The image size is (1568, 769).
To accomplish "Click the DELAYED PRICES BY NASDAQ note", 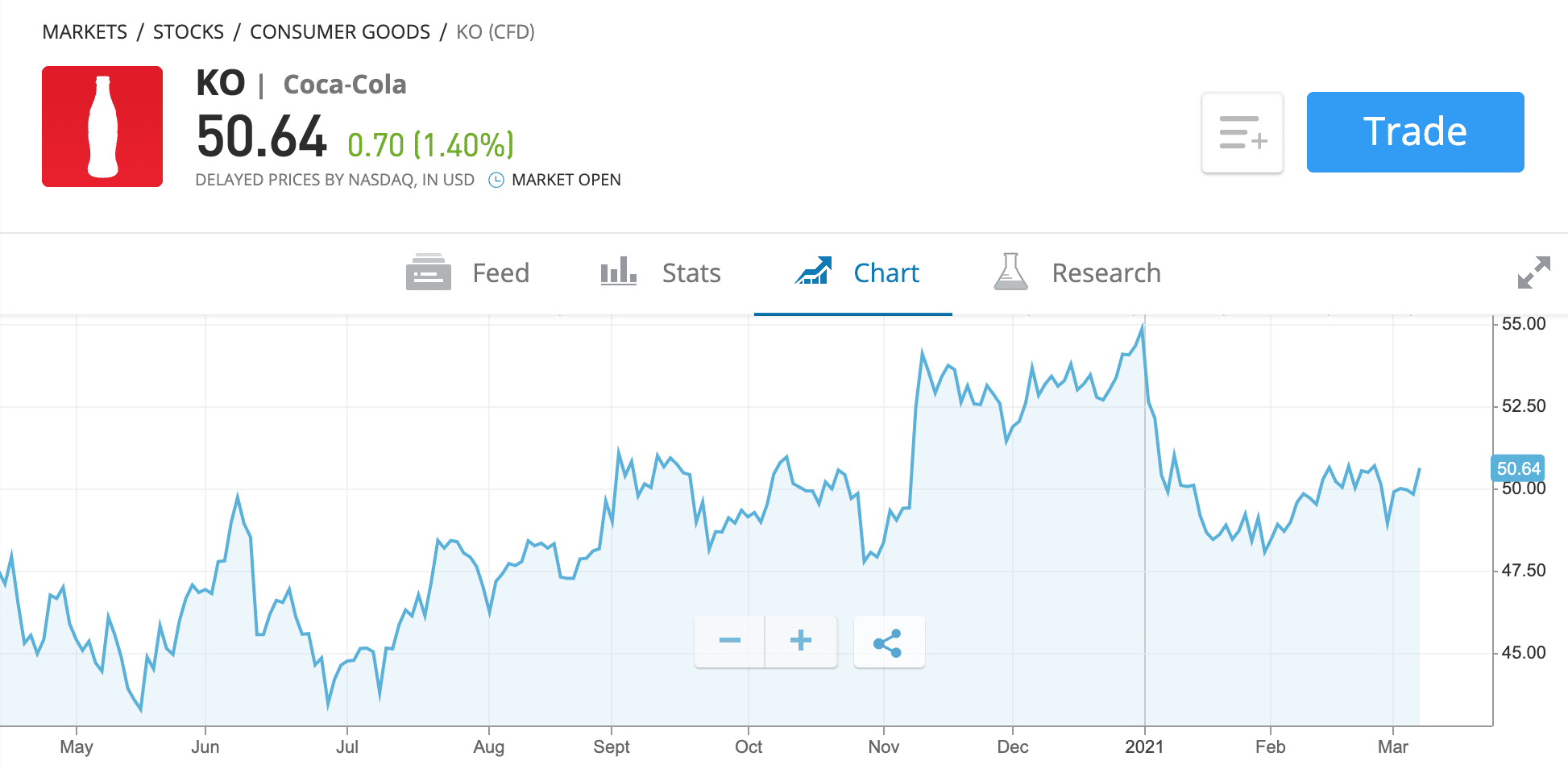I will (335, 180).
